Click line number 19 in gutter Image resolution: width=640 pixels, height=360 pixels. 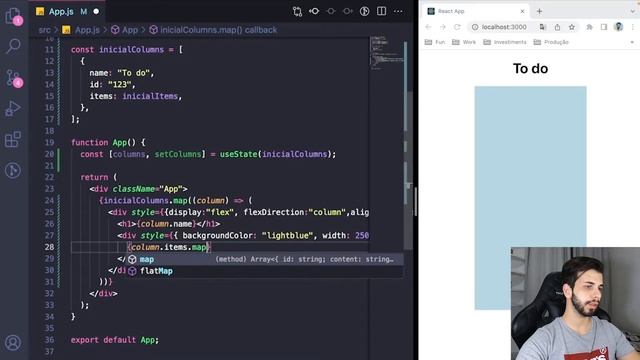49,142
